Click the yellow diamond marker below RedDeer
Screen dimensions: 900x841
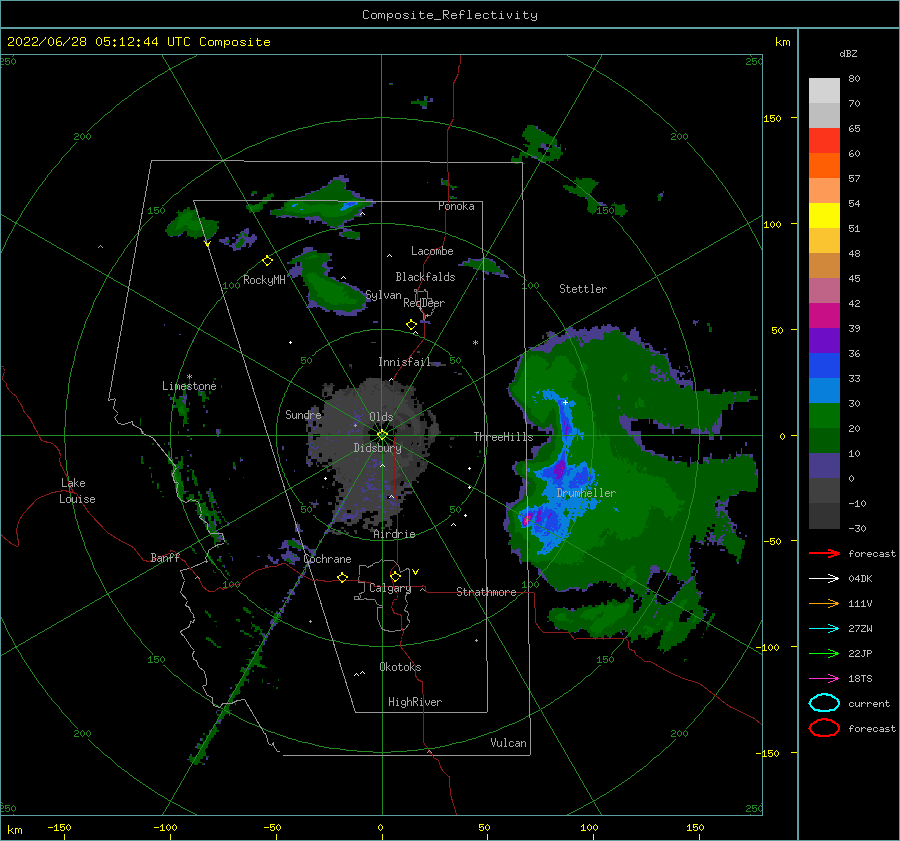[411, 324]
